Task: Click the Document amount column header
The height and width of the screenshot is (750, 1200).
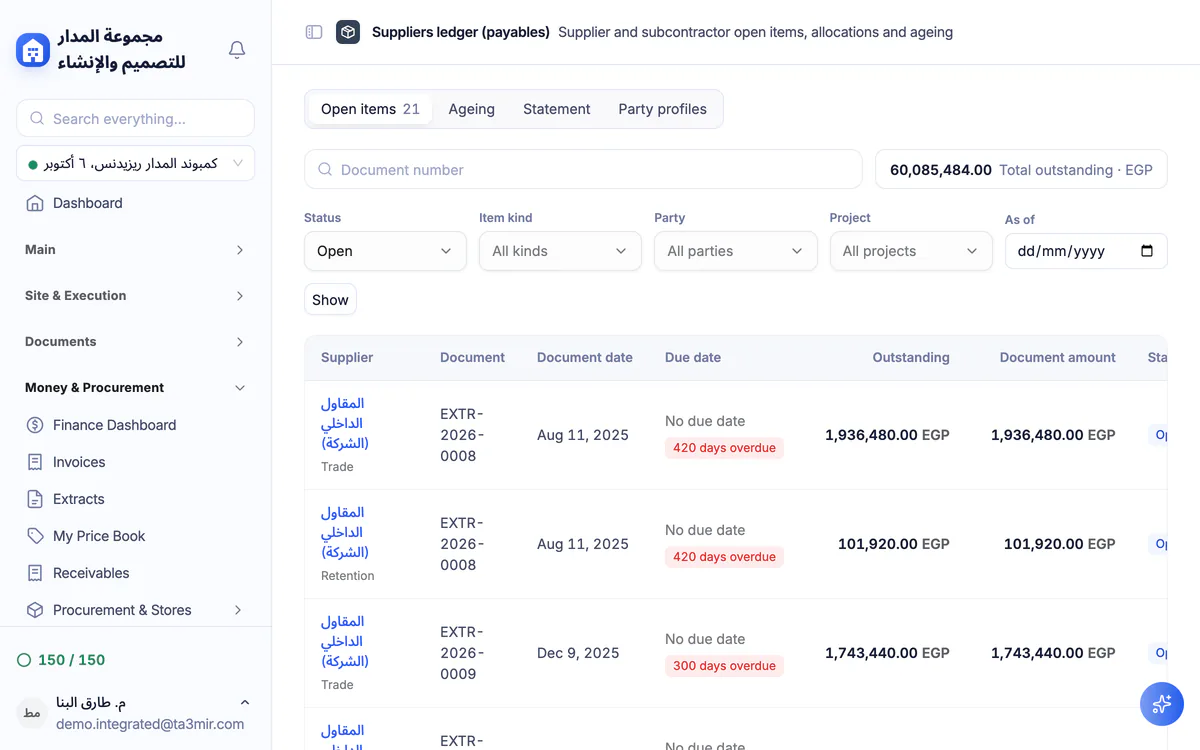Action: [x=1058, y=357]
